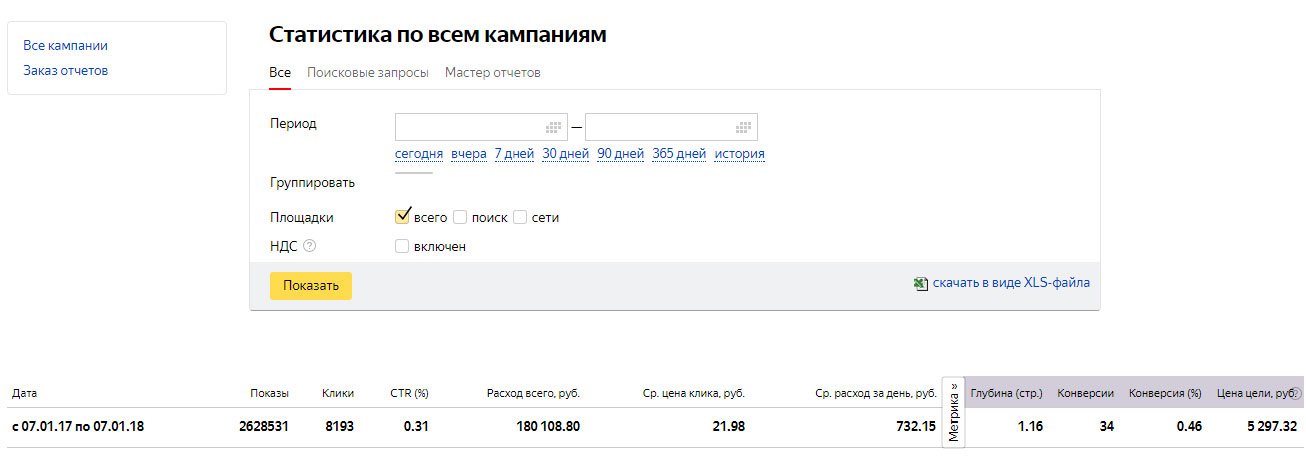The height and width of the screenshot is (472, 1306).
Task: Open the 'история' period link
Action: tap(739, 154)
